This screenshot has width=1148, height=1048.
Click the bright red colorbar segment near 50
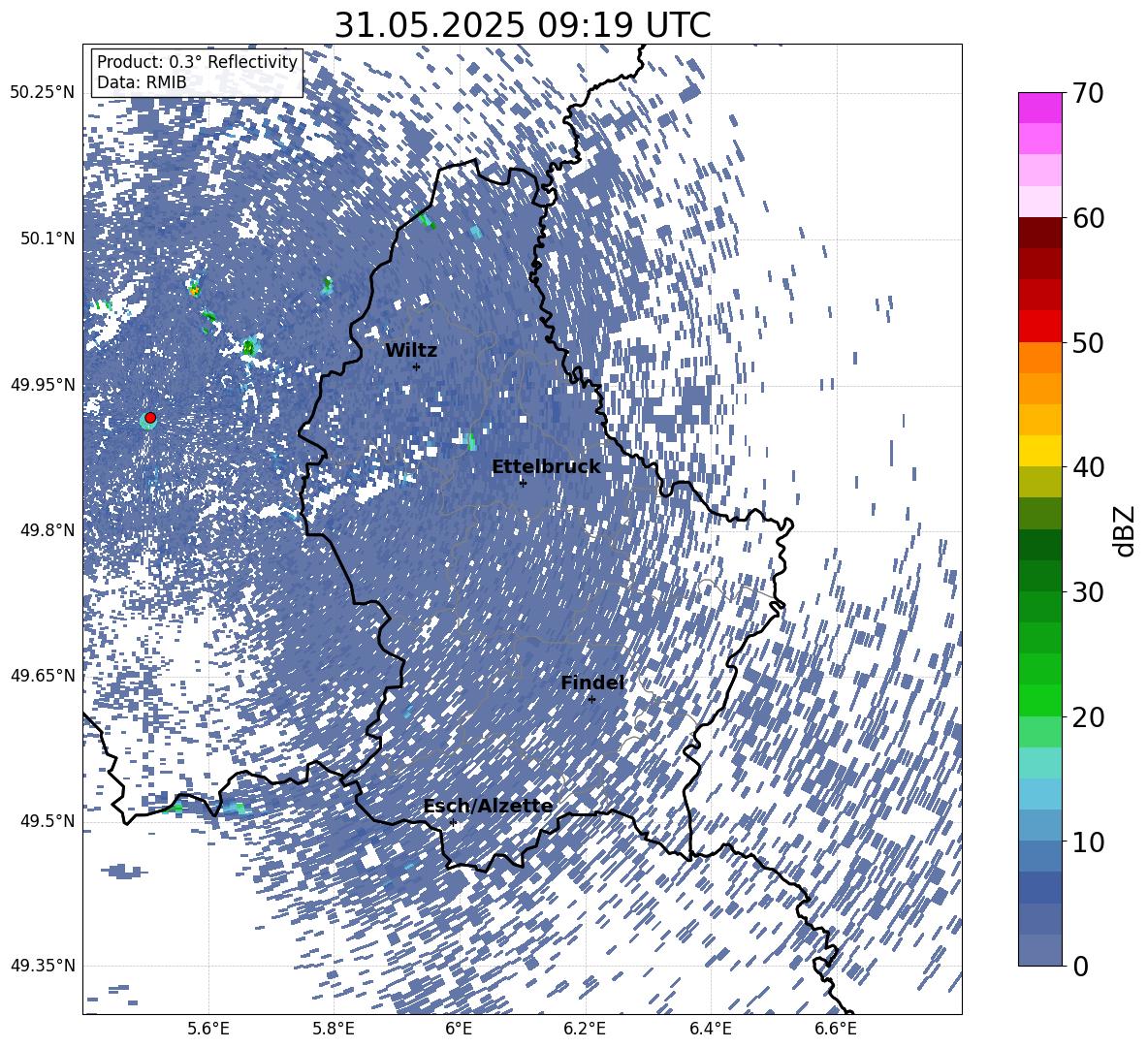click(1039, 327)
